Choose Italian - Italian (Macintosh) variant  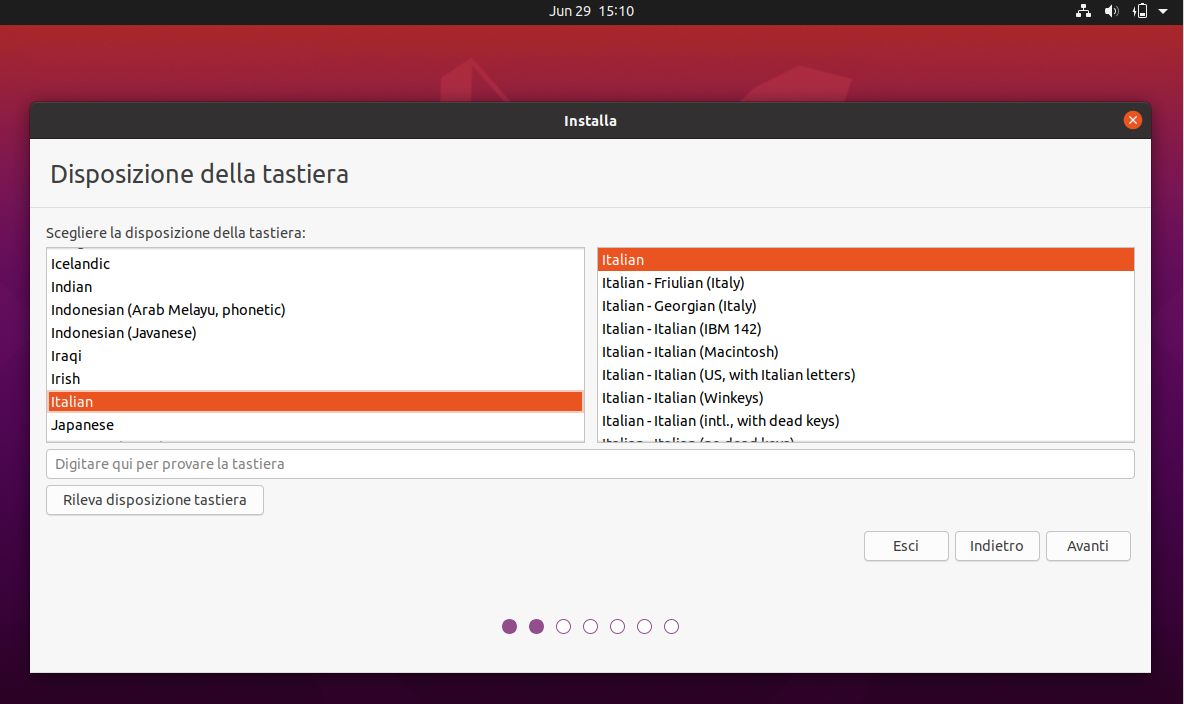pos(865,352)
